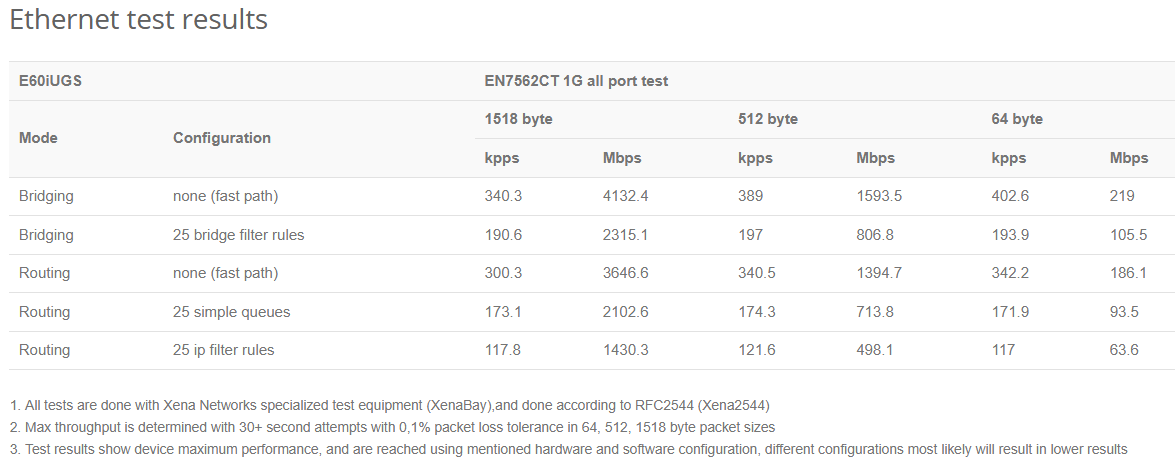1175x473 pixels.
Task: Select the 340.3 kpps value
Action: [x=504, y=196]
